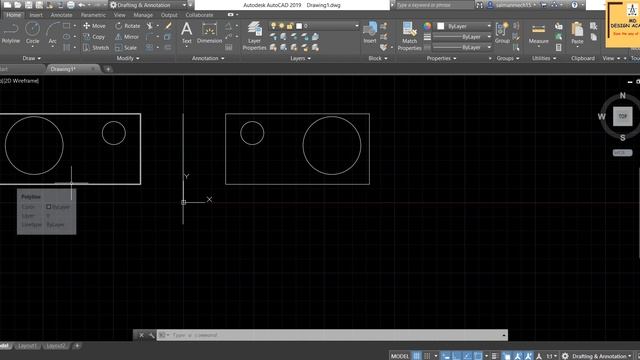Click the Save icon in quick access toolbar
The image size is (640, 360).
pos(29,5)
